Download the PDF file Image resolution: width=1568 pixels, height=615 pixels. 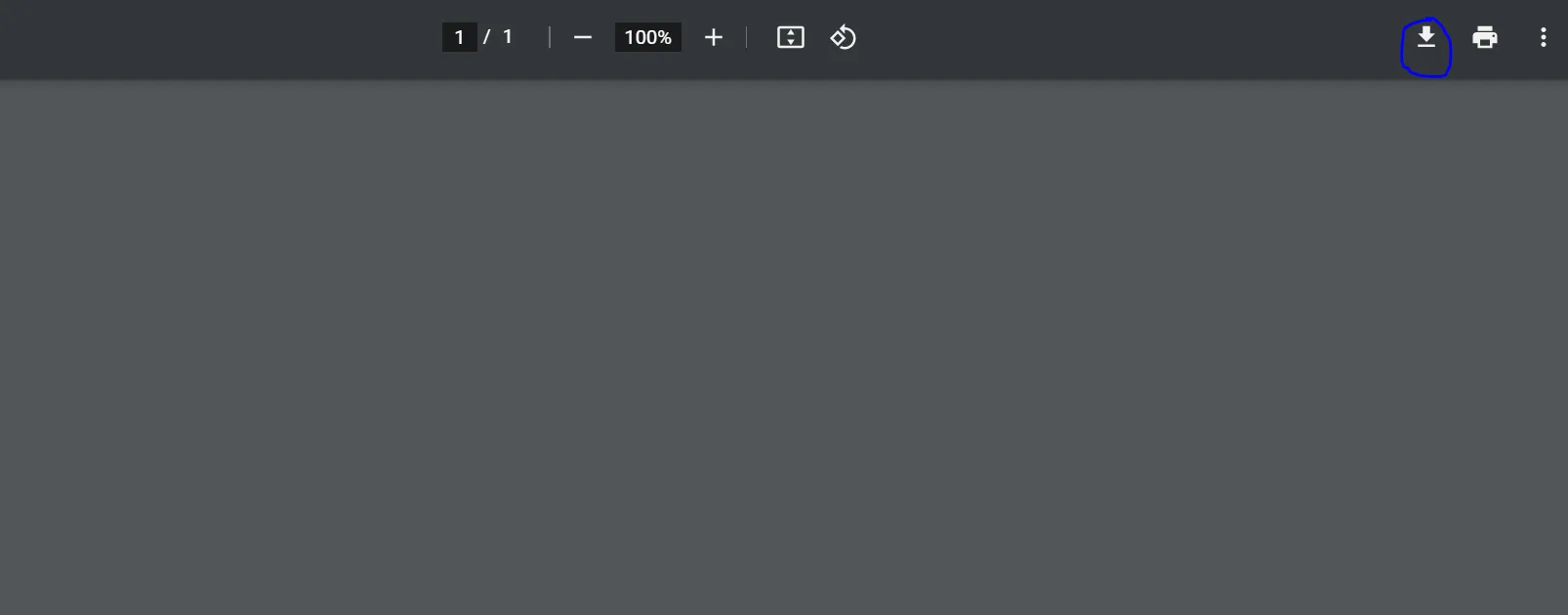1426,37
